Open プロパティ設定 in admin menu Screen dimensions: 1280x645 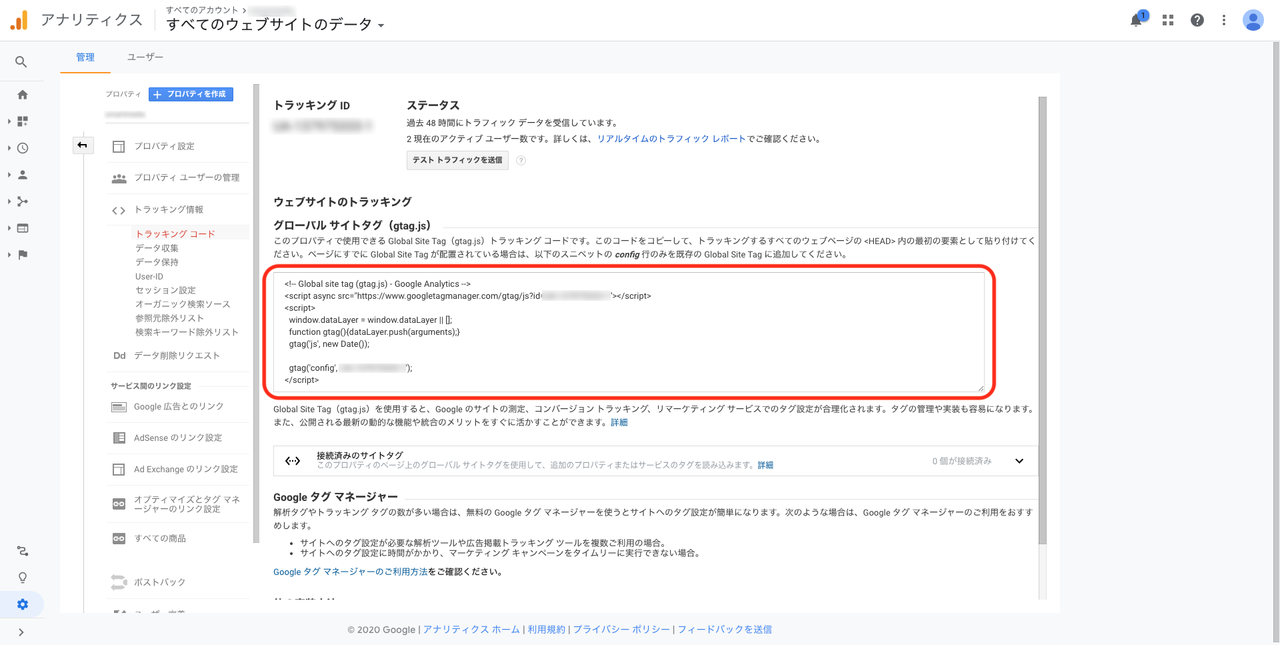(x=164, y=146)
